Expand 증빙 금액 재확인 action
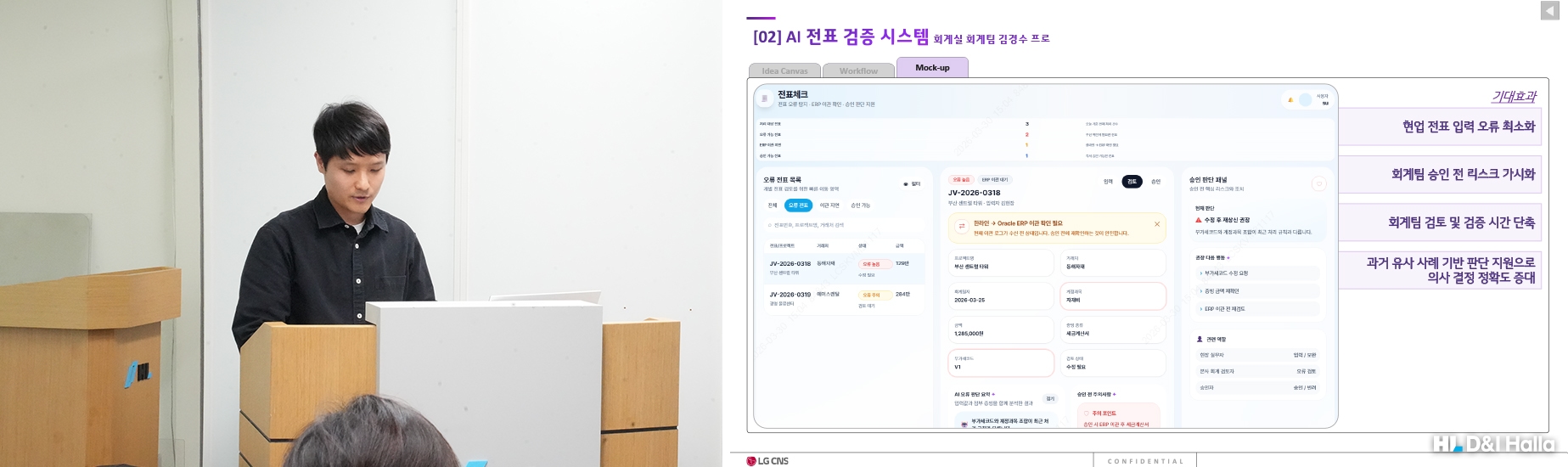This screenshot has width=1568, height=467. click(x=1257, y=291)
